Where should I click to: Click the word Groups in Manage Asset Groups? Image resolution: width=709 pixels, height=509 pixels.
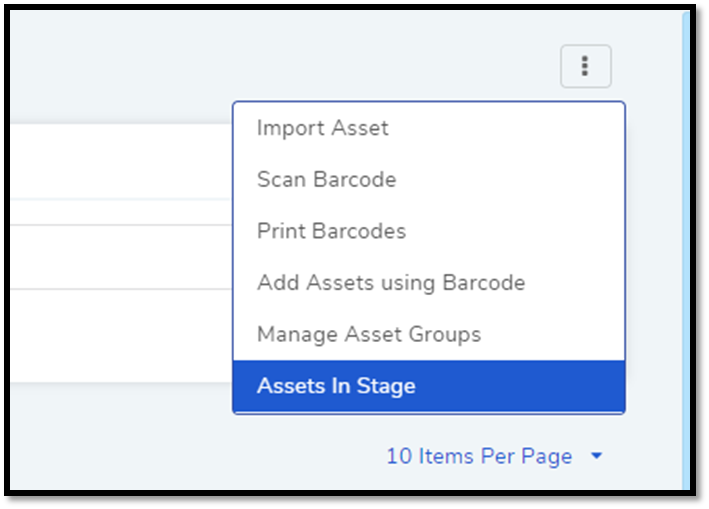point(444,335)
